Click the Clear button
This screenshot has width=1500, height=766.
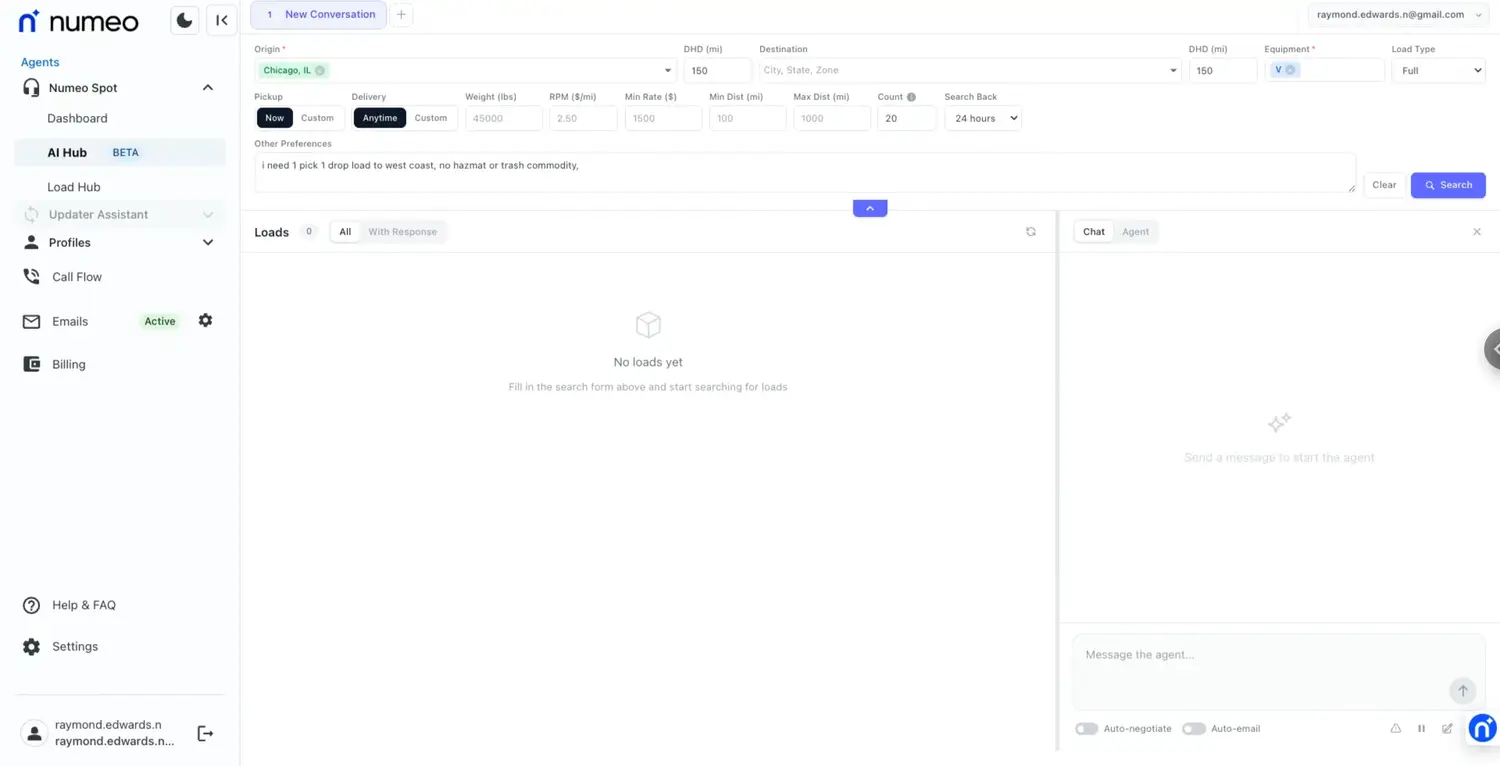[x=1384, y=185]
